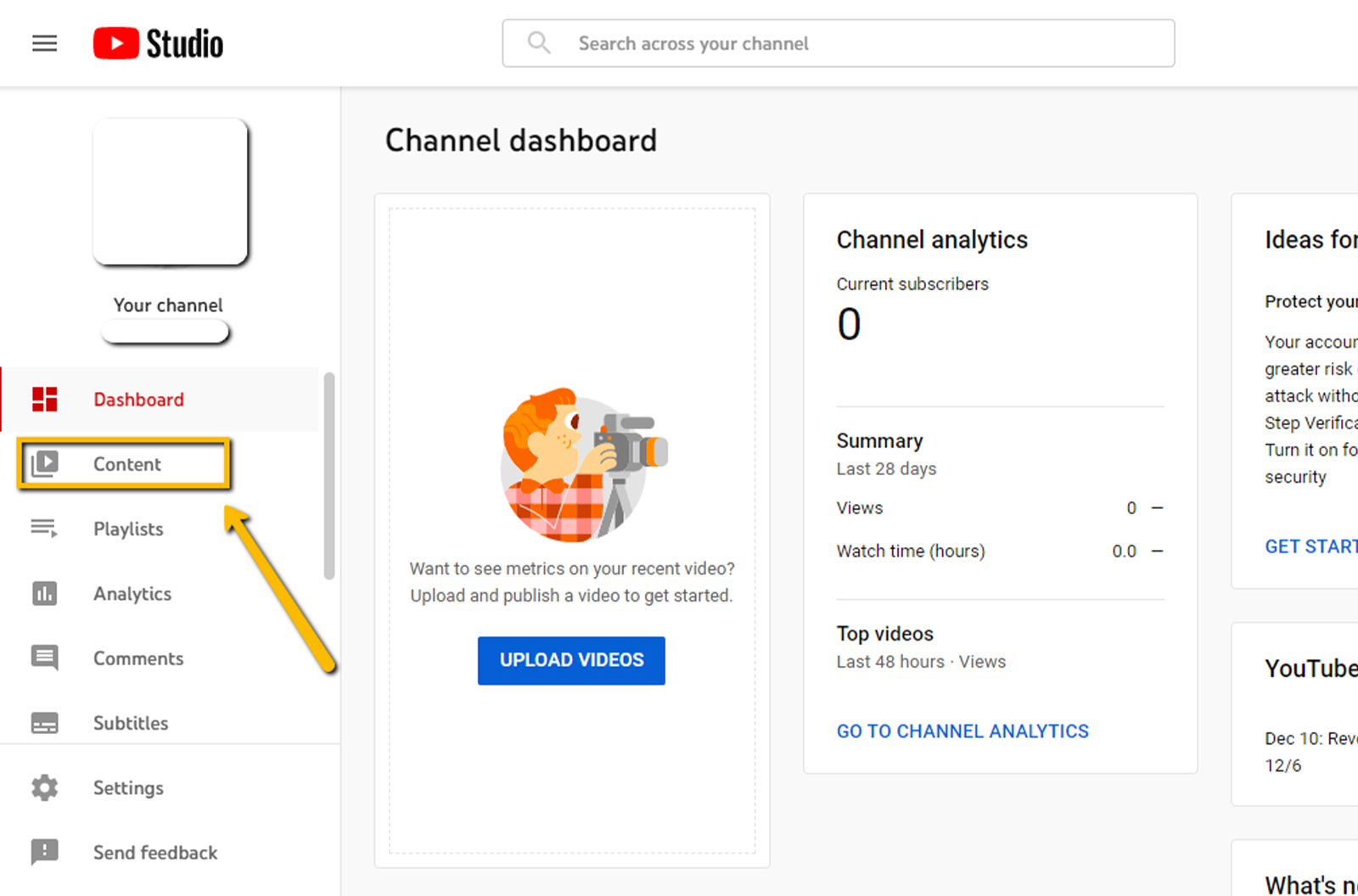
Task: Click the 'Dec 10' news entry
Action: click(x=1310, y=752)
